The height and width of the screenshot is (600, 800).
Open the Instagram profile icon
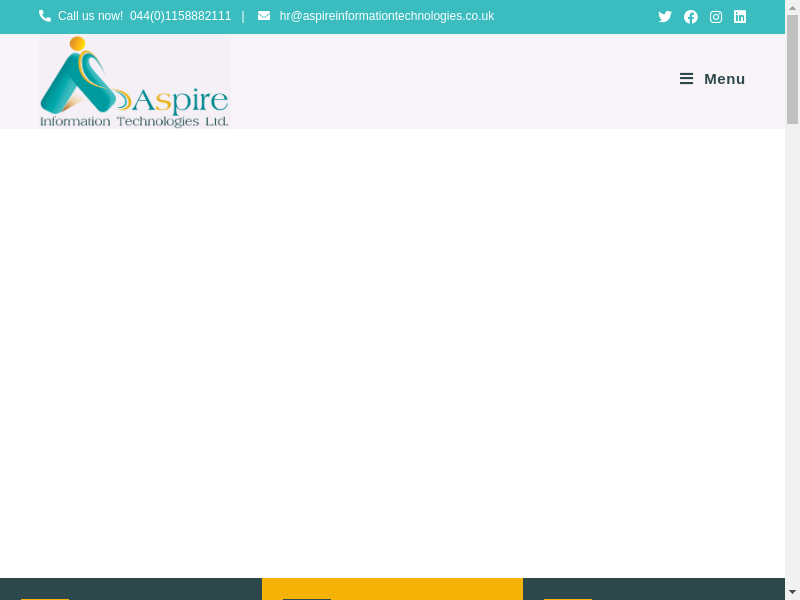(716, 17)
